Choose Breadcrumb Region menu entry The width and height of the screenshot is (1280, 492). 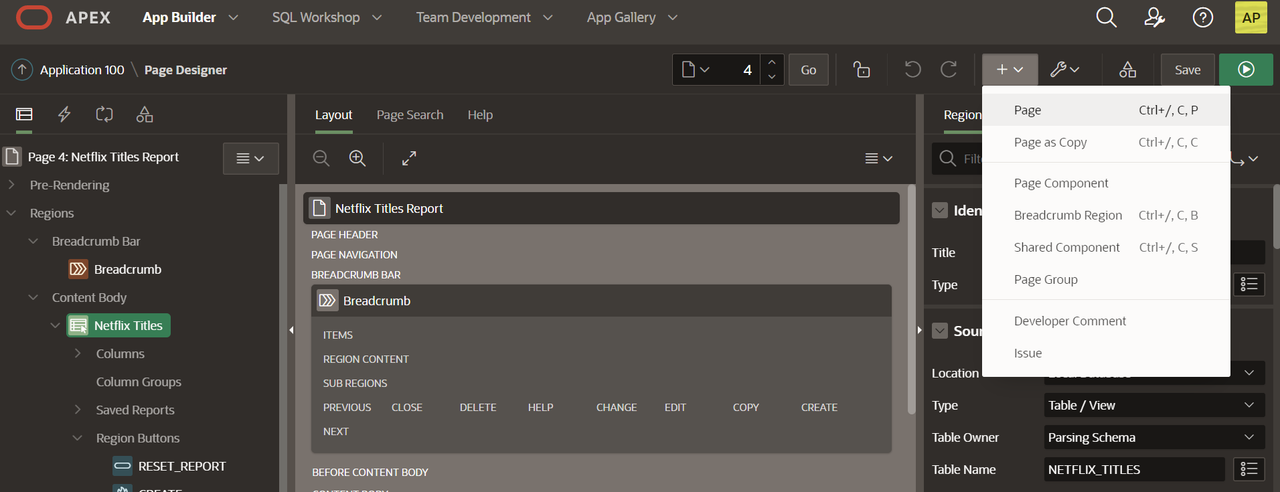click(x=1106, y=215)
